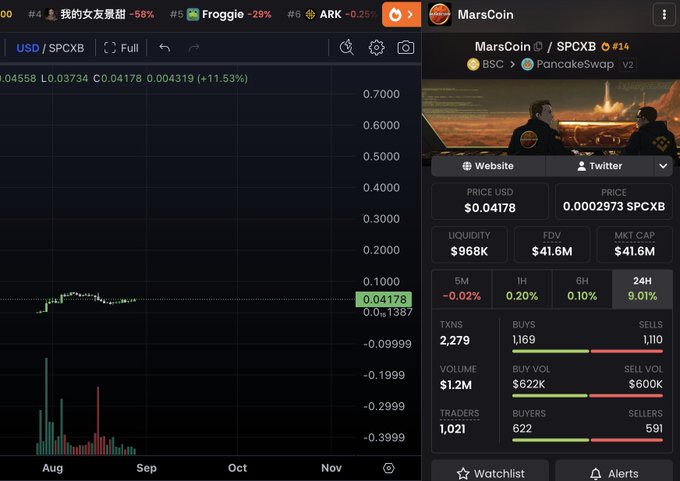Open the time axis settings icon
Viewport: 680px width, 481px height.
[389, 468]
